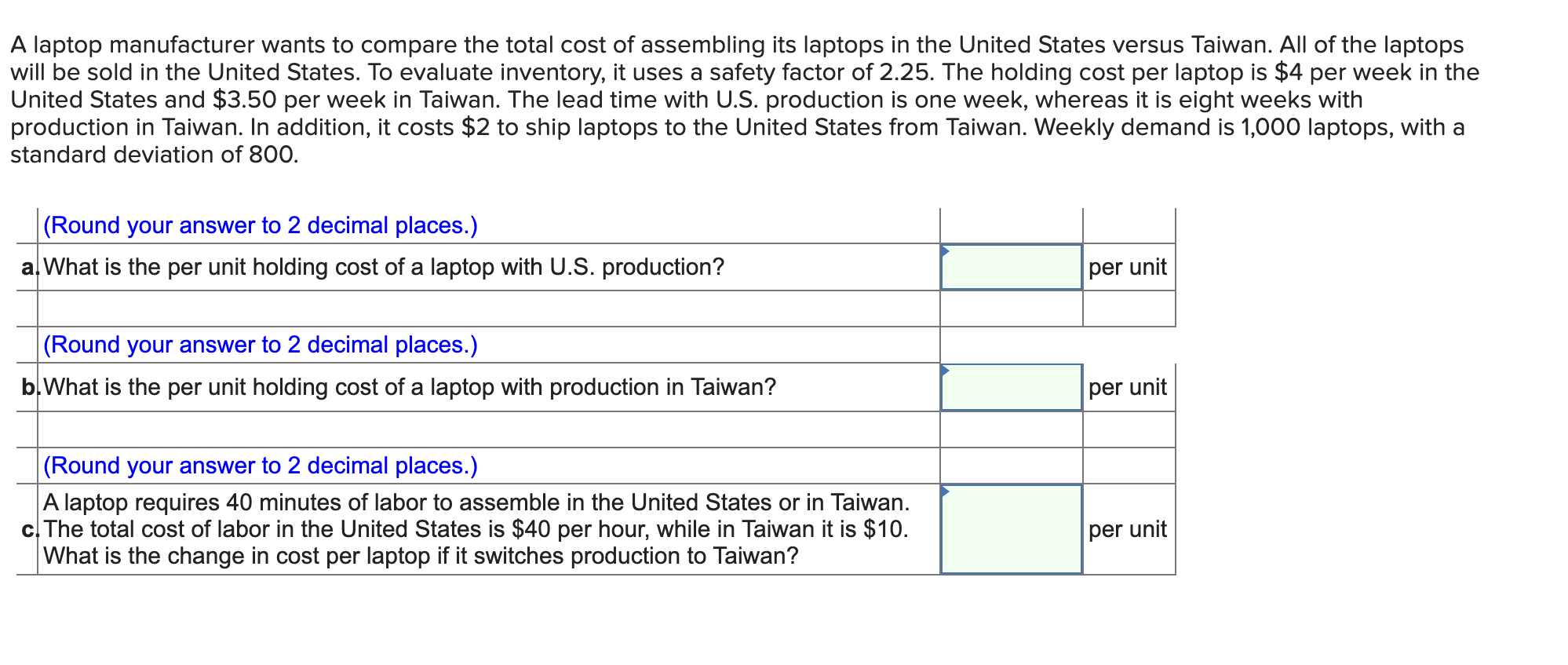Click the bold 'a.' row label
Screen dimensions: 1568x665
pos(28,267)
